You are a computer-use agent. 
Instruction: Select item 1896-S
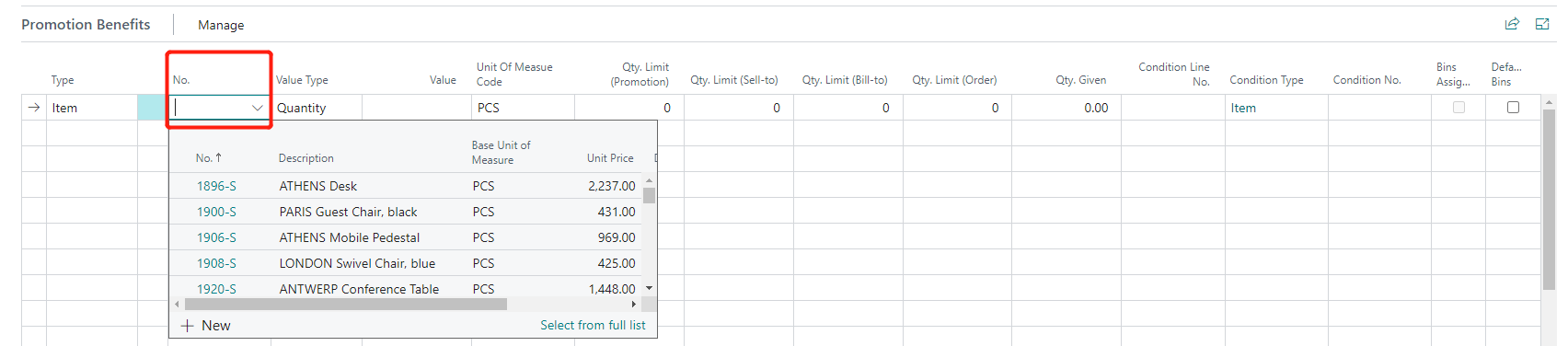click(216, 186)
